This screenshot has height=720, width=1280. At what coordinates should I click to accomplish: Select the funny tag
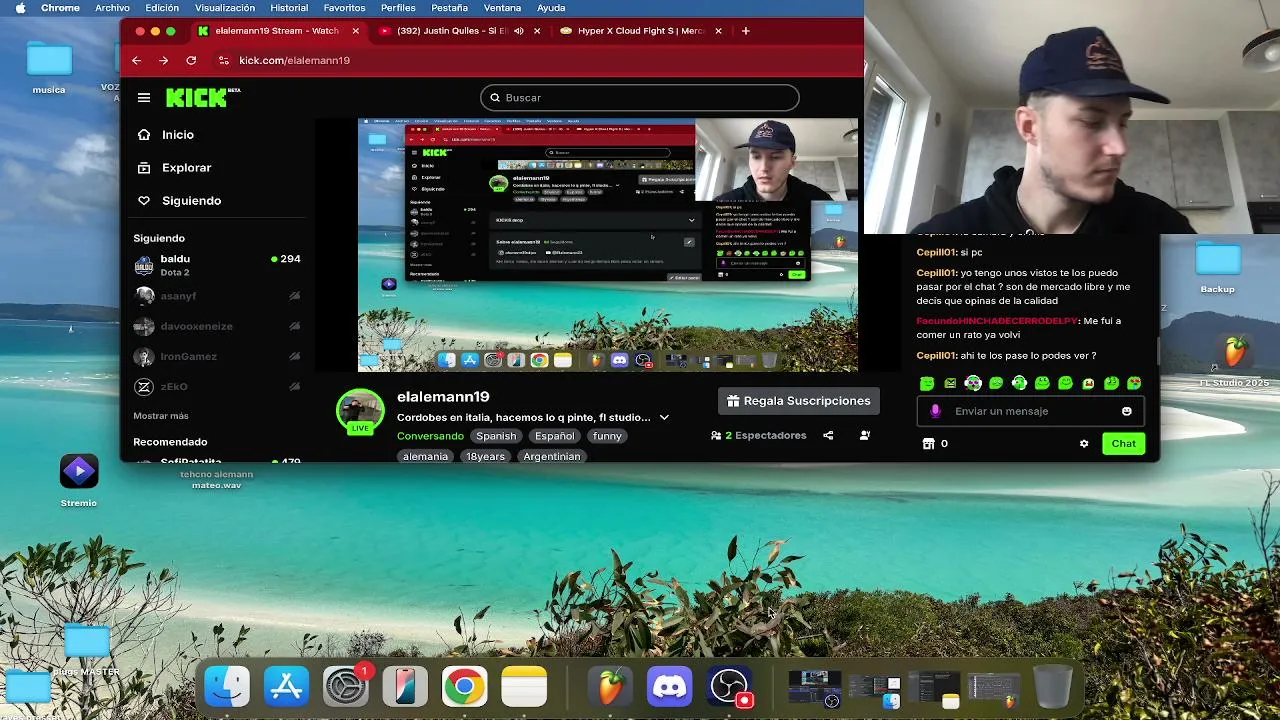[x=607, y=436]
